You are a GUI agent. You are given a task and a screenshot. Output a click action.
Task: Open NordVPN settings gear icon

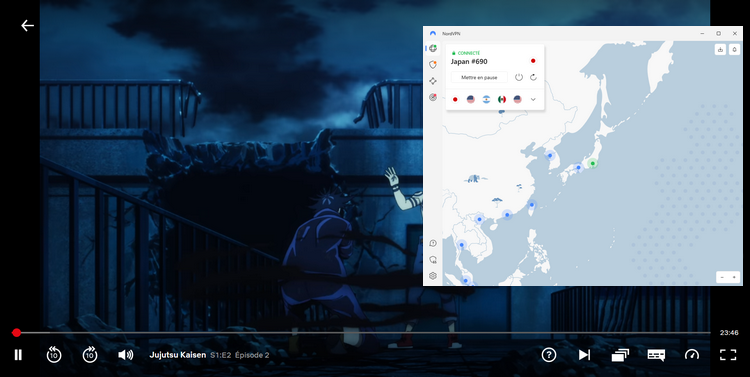pos(433,276)
